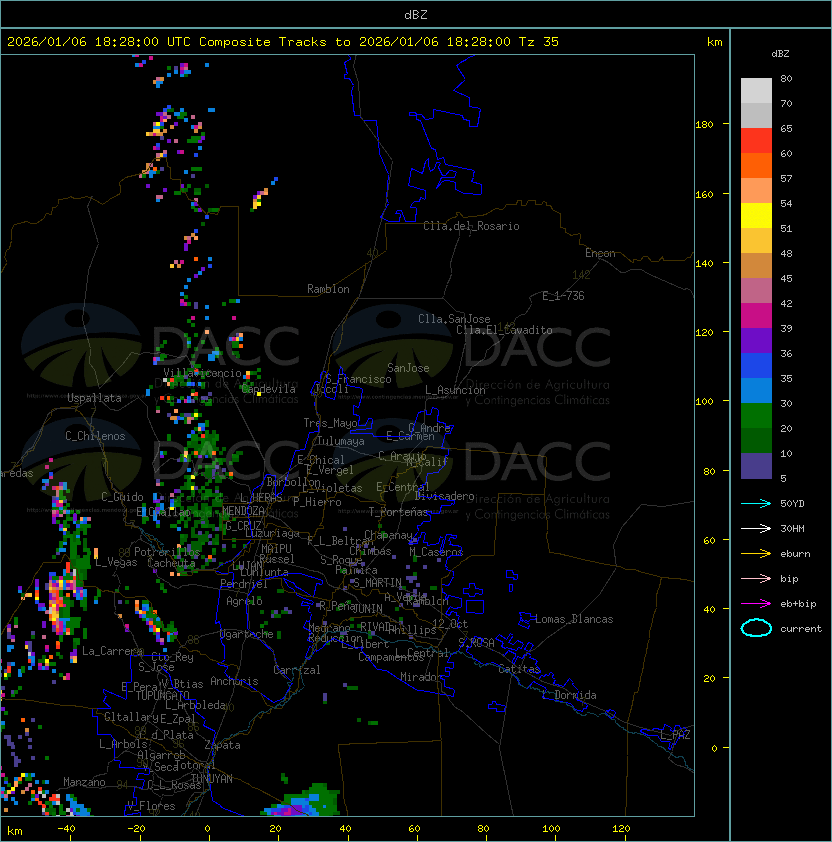Click the 'Manzano' map label
Viewport: 832px width, 842px height.
coord(84,782)
